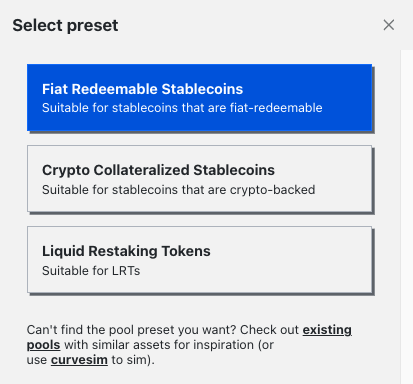Choose the Crypto Collateralized Stablecoins preset
Viewport: 413px width, 384px height.
tap(199, 179)
